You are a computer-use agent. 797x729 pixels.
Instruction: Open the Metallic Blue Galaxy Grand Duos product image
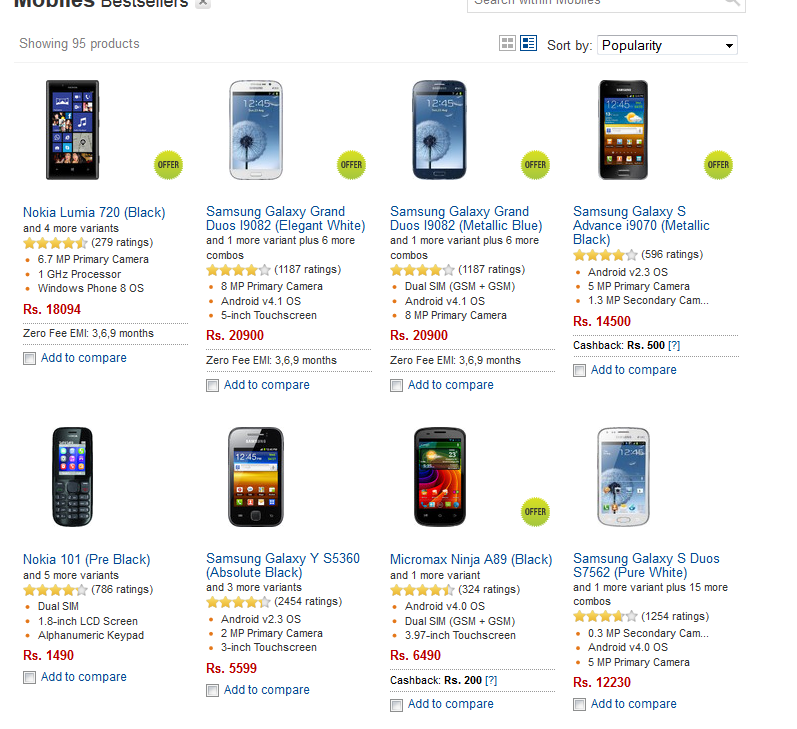[440, 130]
